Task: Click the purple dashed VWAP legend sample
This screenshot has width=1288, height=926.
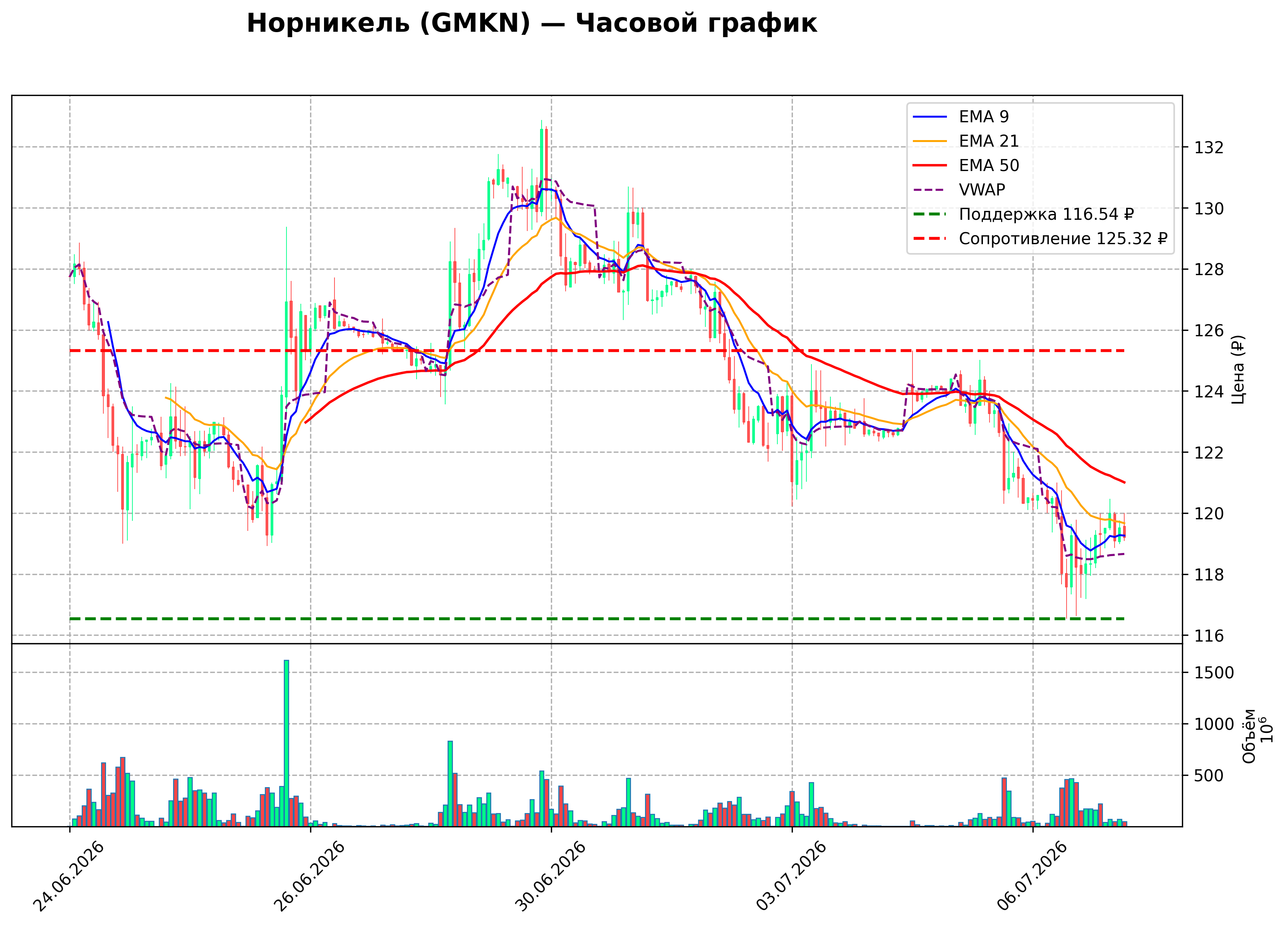Action: coord(930,190)
